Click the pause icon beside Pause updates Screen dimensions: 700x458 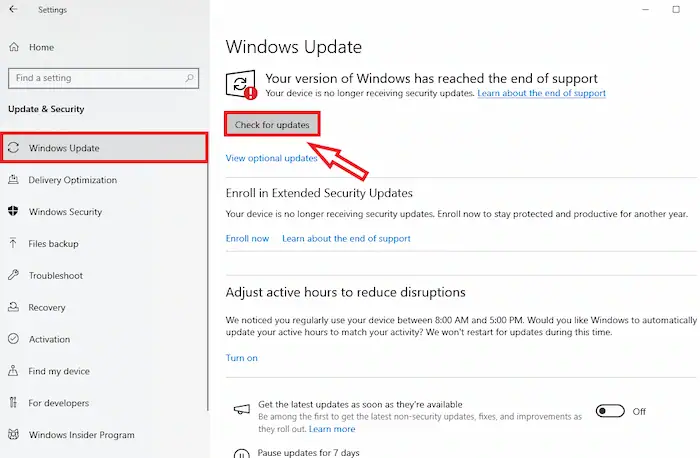click(x=242, y=453)
